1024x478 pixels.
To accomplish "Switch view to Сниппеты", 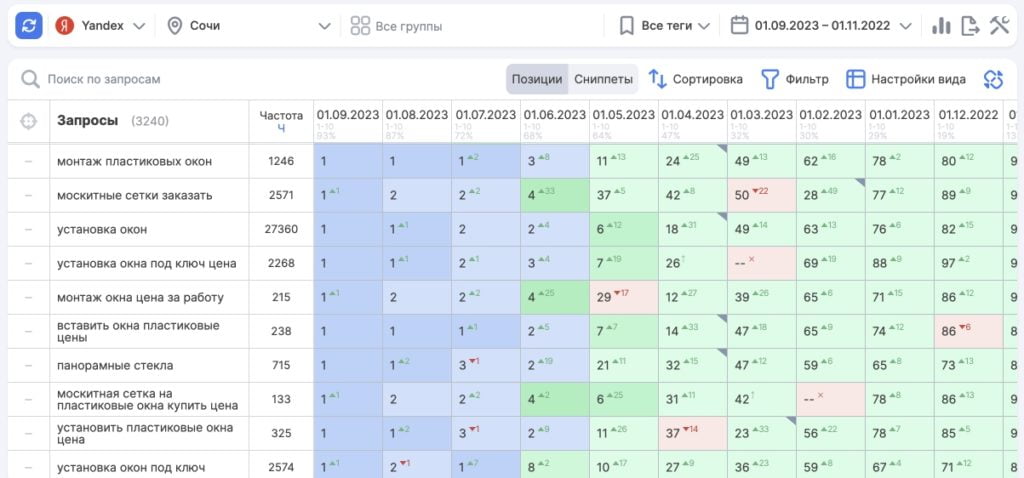I will coord(603,79).
